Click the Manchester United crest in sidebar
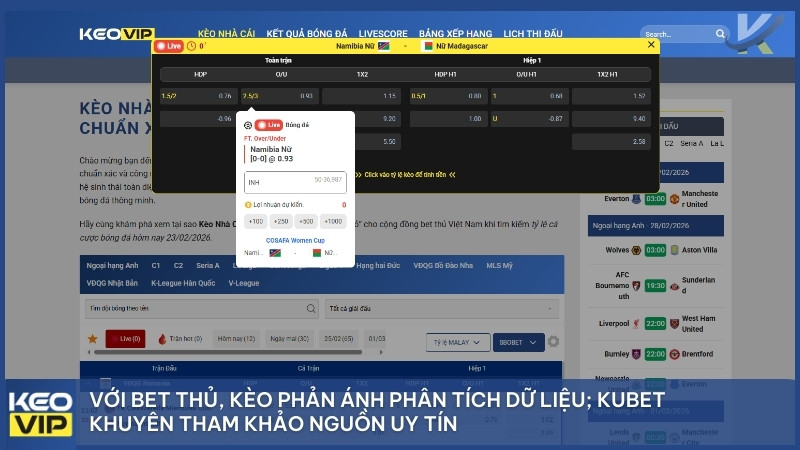The image size is (800, 450). 674,199
